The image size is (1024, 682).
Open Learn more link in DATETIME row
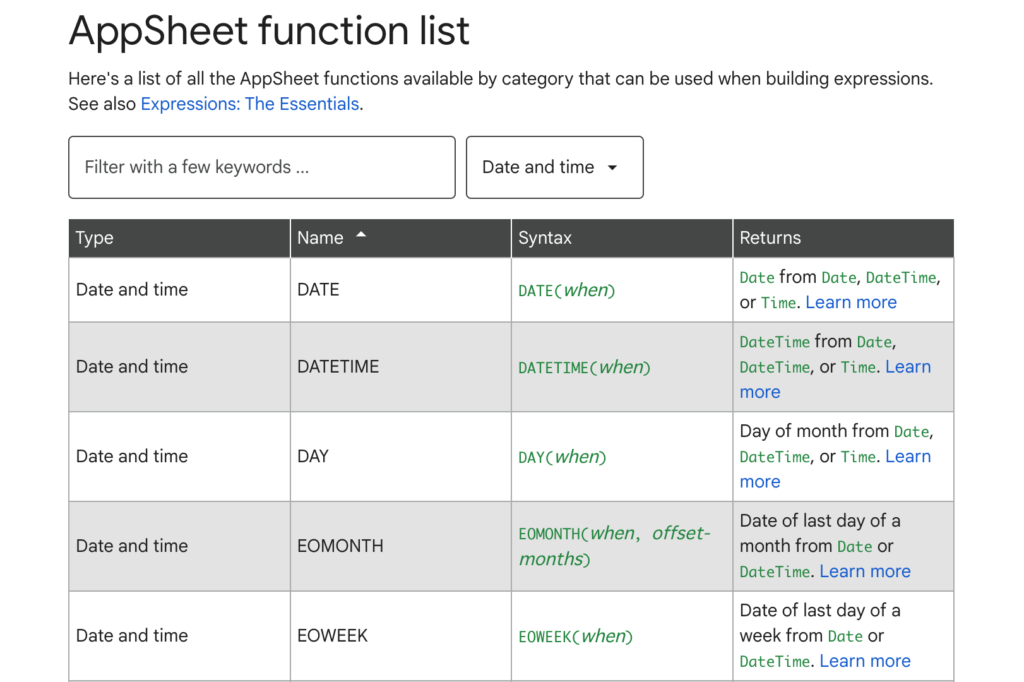pyautogui.click(x=835, y=380)
